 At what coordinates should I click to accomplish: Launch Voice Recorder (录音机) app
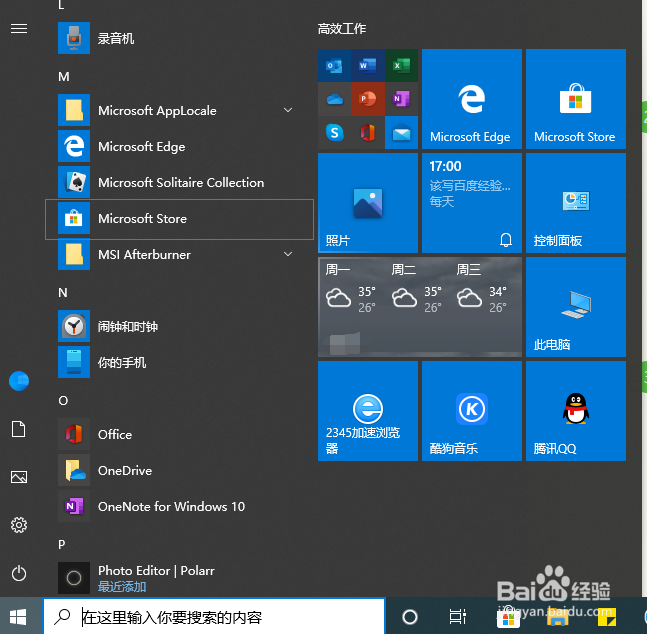(177, 38)
